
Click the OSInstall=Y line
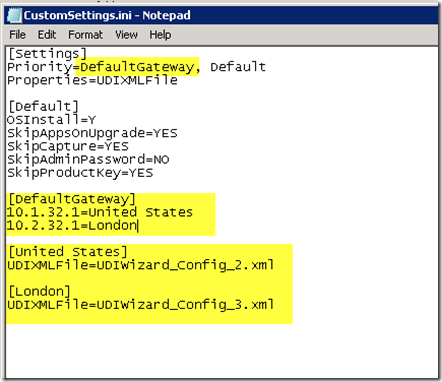pos(51,120)
